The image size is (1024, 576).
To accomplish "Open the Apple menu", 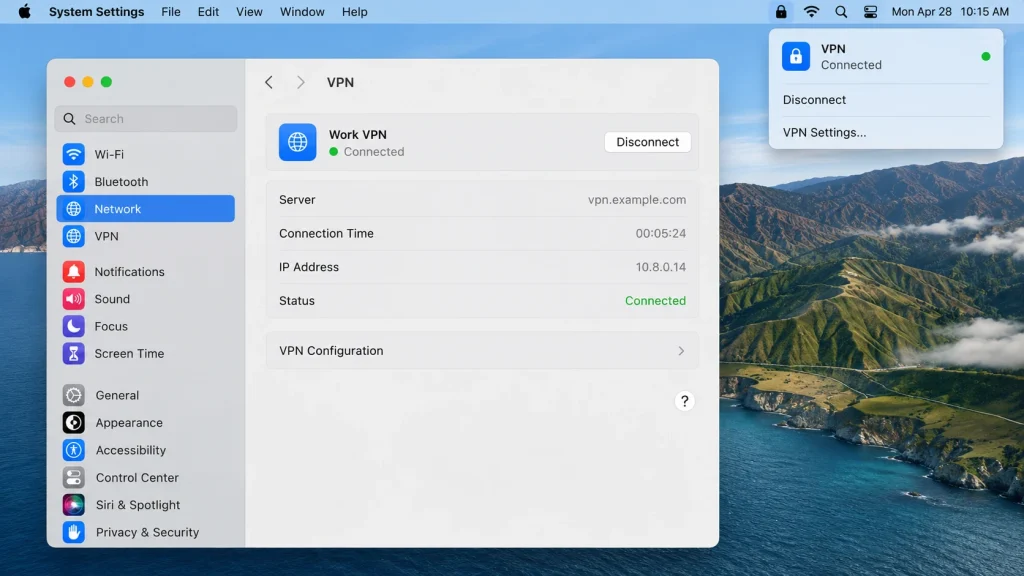I will 25,12.
